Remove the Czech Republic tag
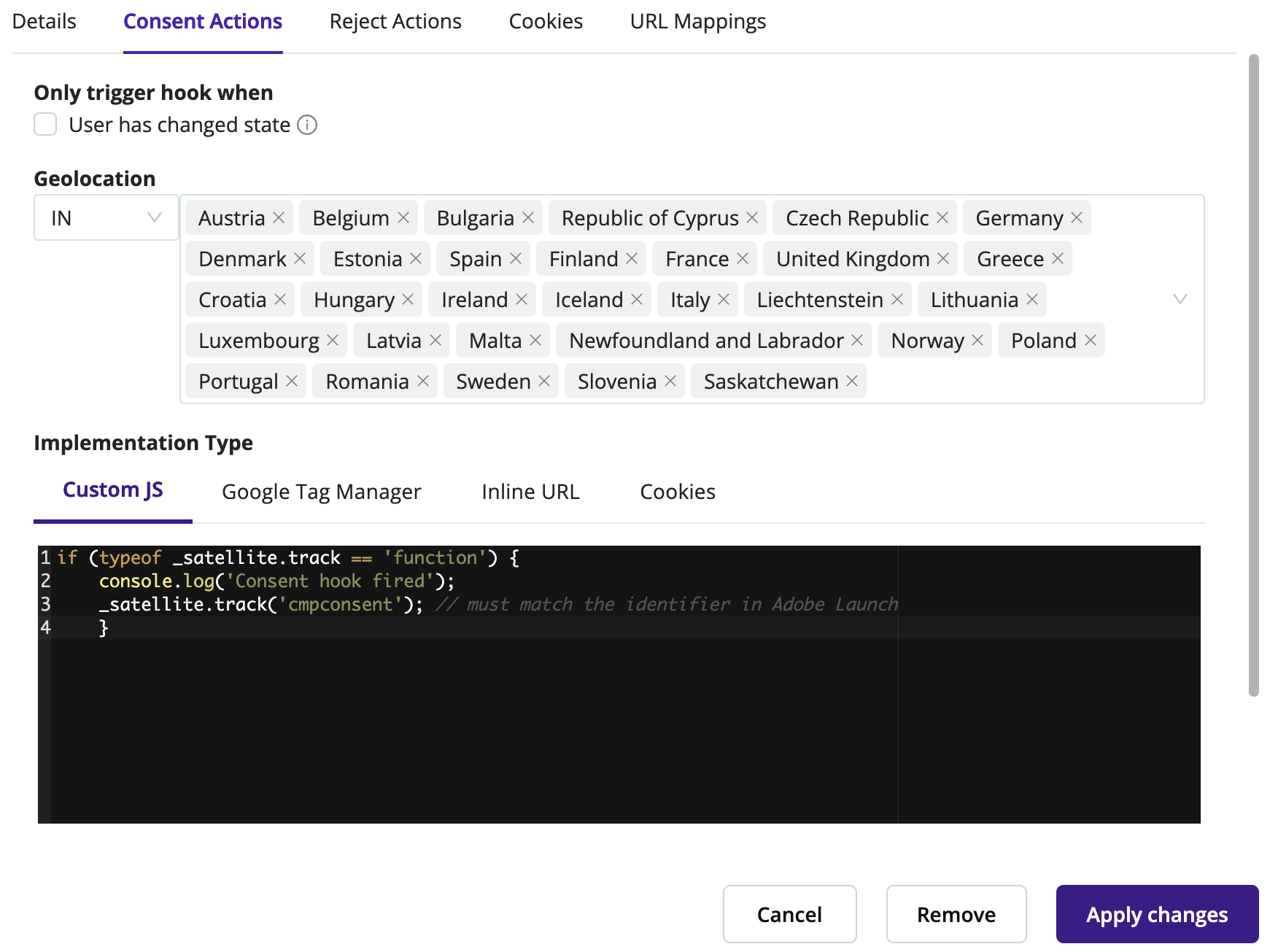 click(942, 217)
